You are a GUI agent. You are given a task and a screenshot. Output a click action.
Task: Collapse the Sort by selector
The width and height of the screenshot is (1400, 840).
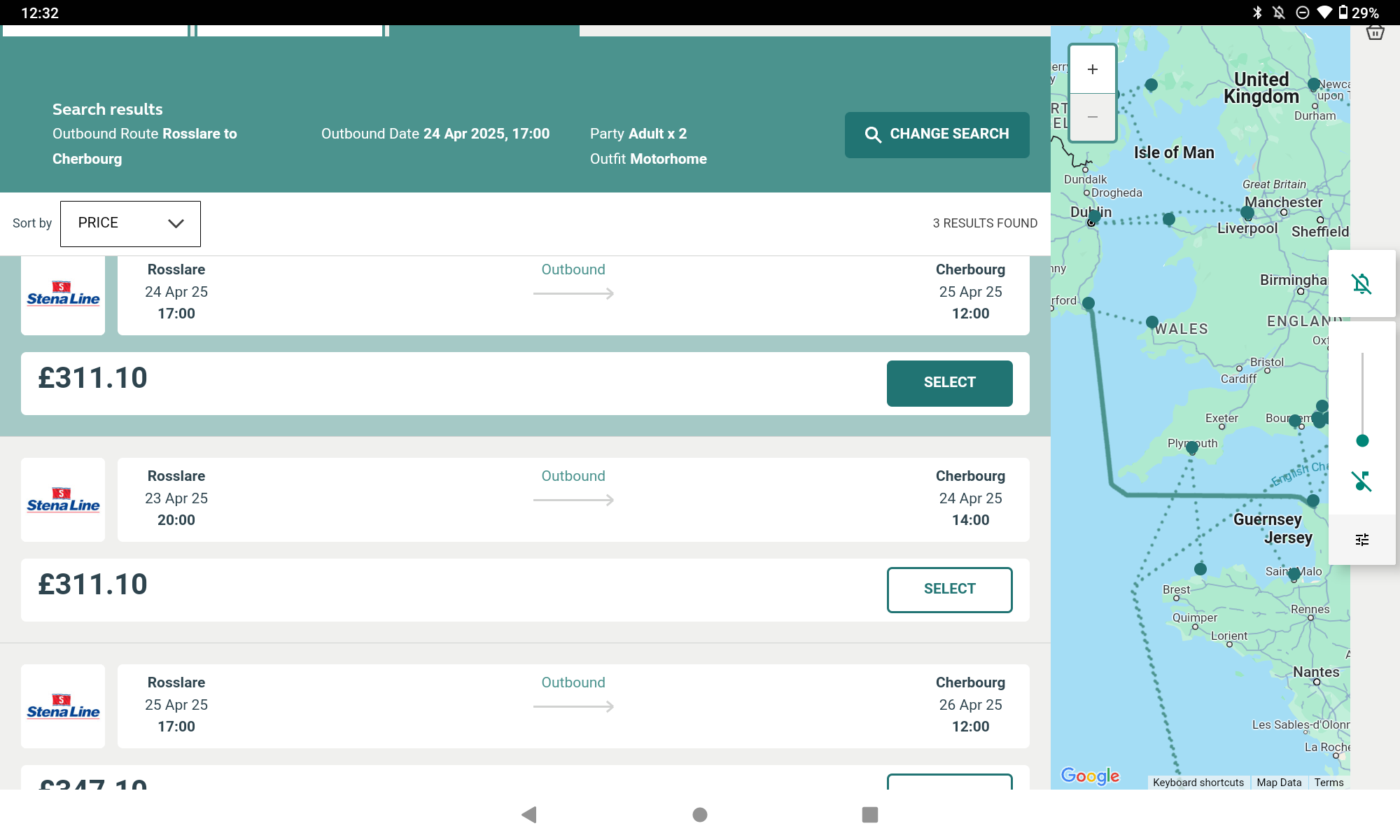(130, 223)
